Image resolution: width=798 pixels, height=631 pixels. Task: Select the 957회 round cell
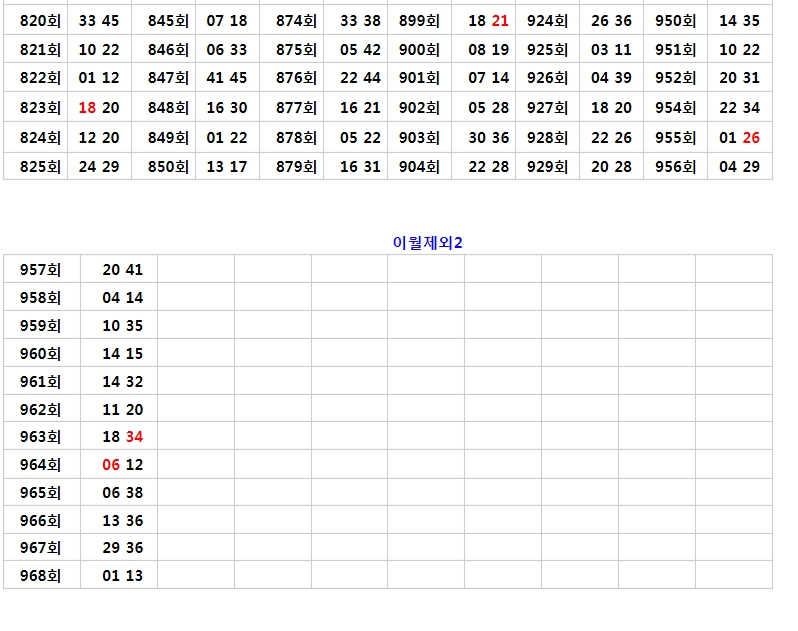41,269
